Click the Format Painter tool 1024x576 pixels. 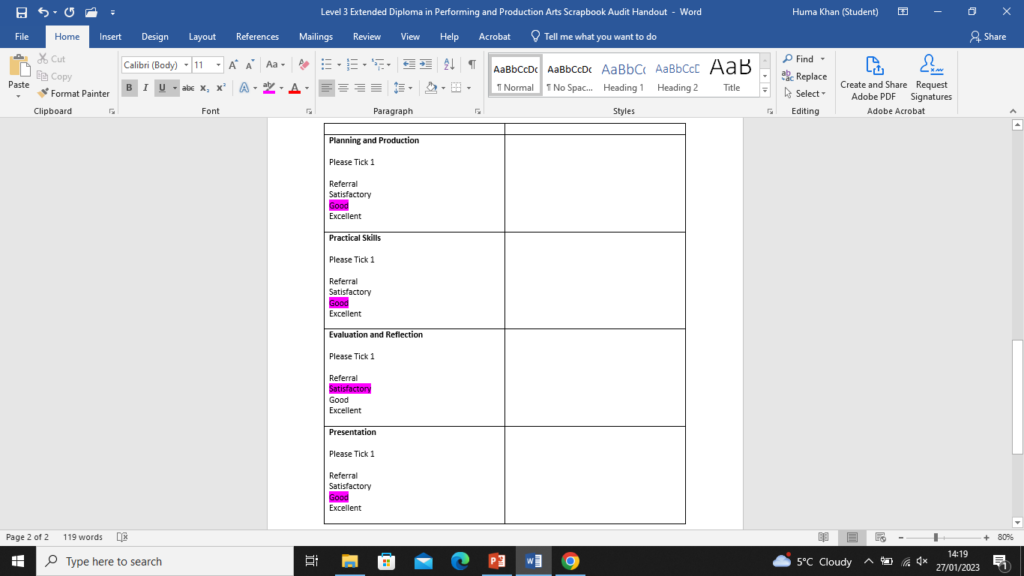pos(74,93)
